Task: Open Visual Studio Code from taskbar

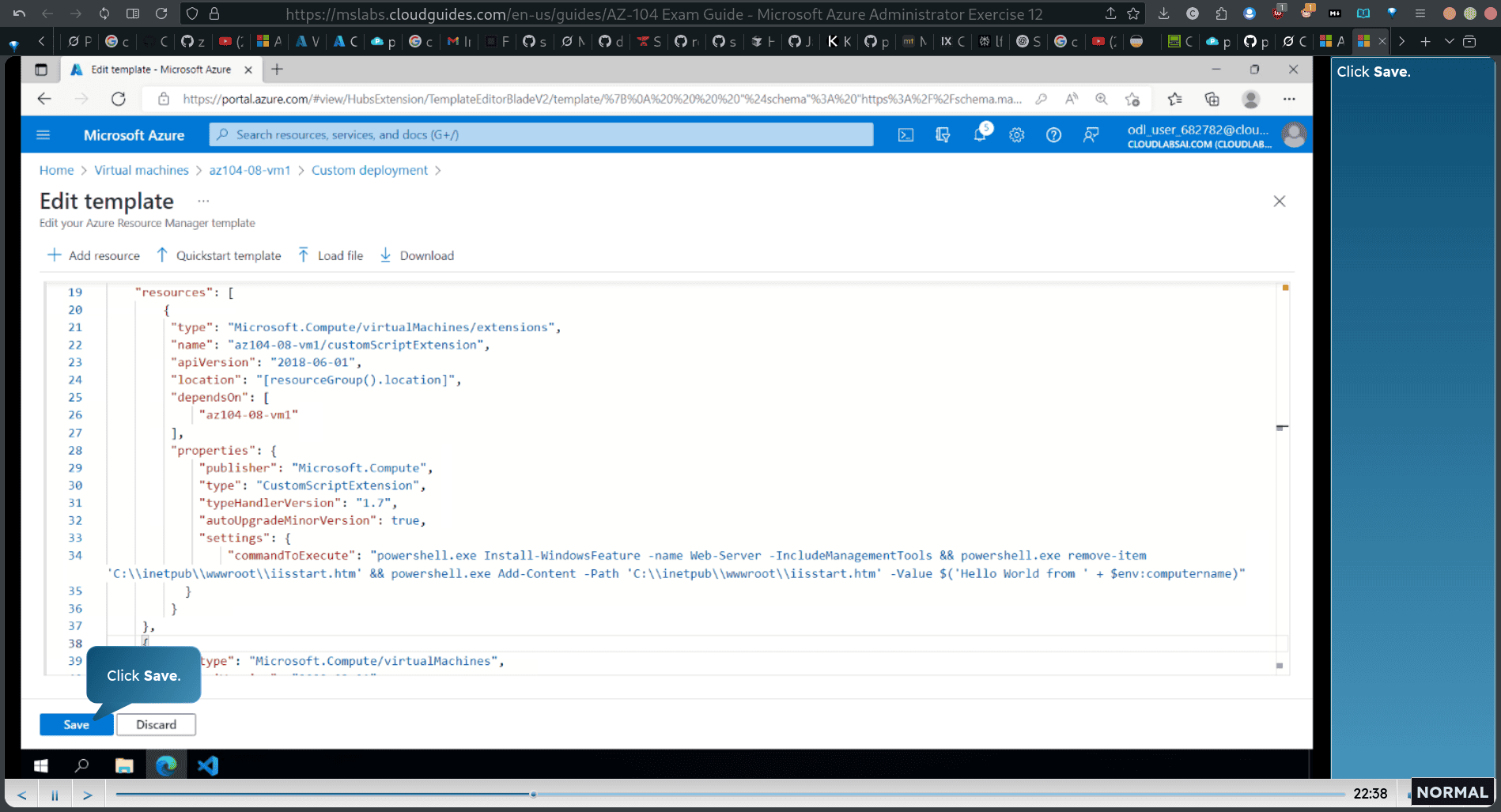Action: click(x=208, y=765)
